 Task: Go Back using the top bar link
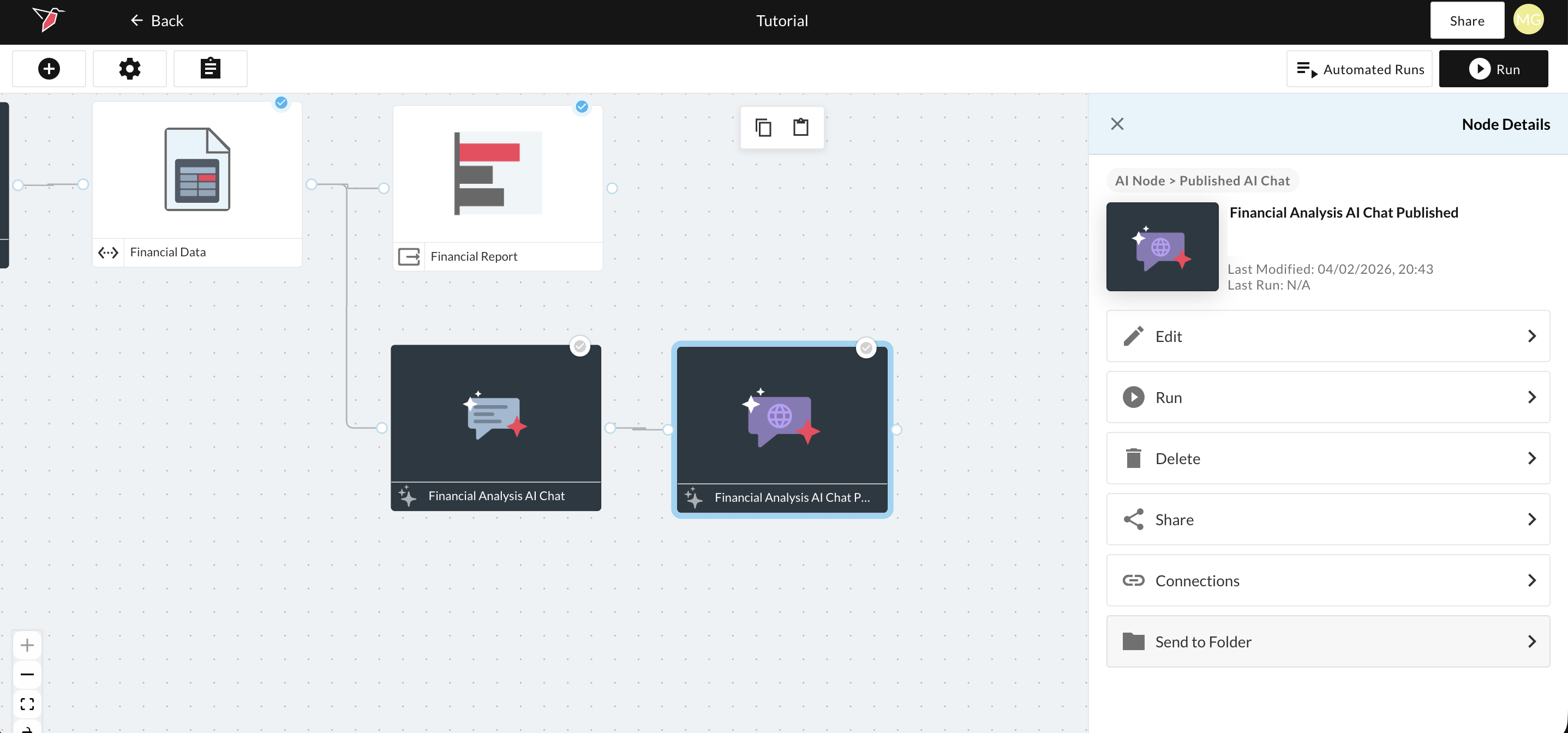pyautogui.click(x=157, y=21)
